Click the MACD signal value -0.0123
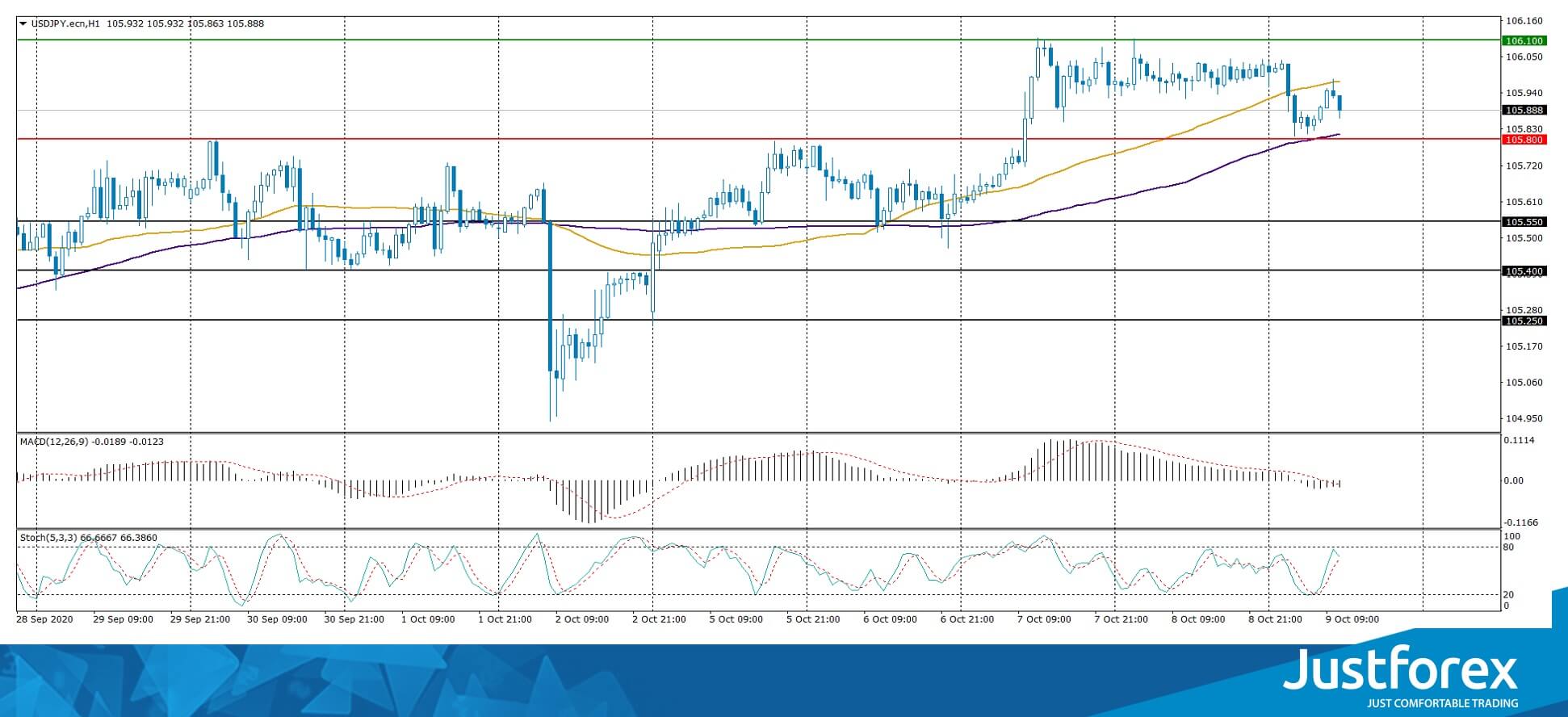1568x717 pixels. 147,442
